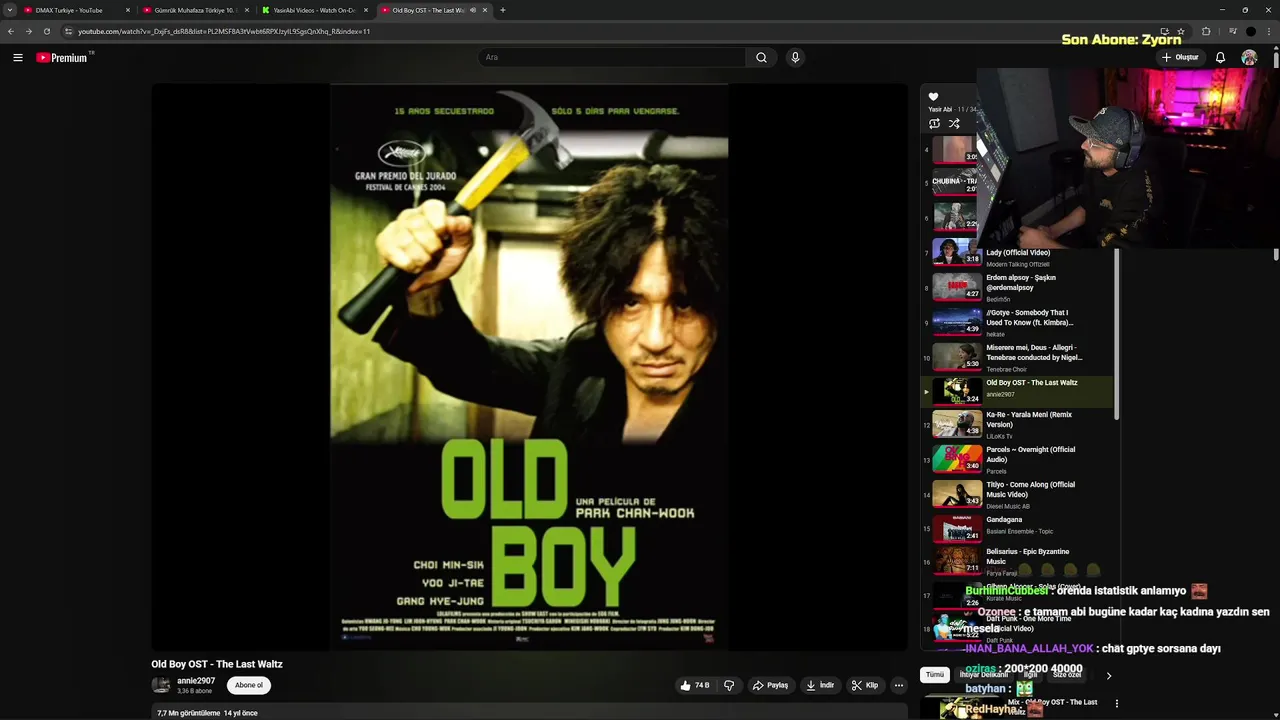Click the İndir download button
Viewport: 1280px width, 720px height.
[x=819, y=685]
